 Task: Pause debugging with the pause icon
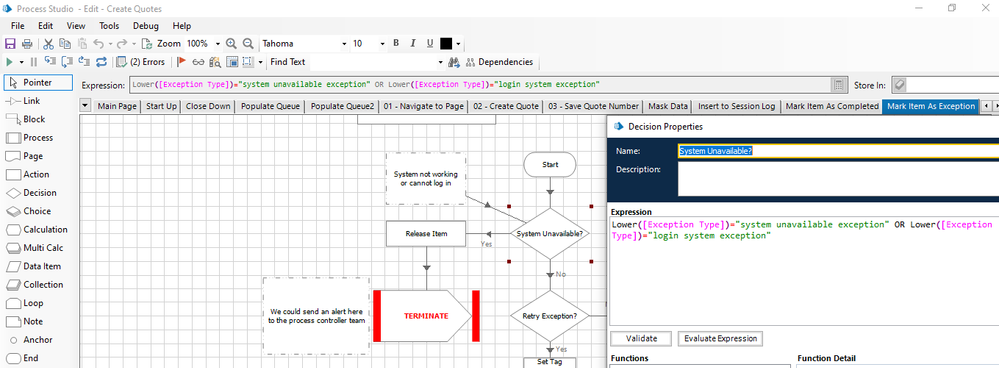tap(34, 62)
